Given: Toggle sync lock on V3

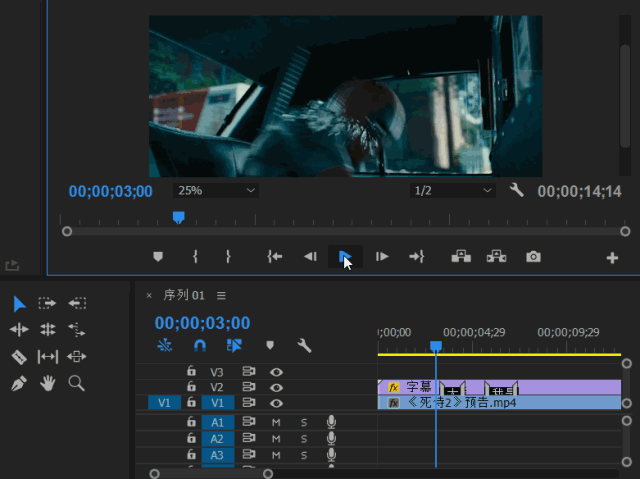Looking at the screenshot, I should click(x=249, y=371).
